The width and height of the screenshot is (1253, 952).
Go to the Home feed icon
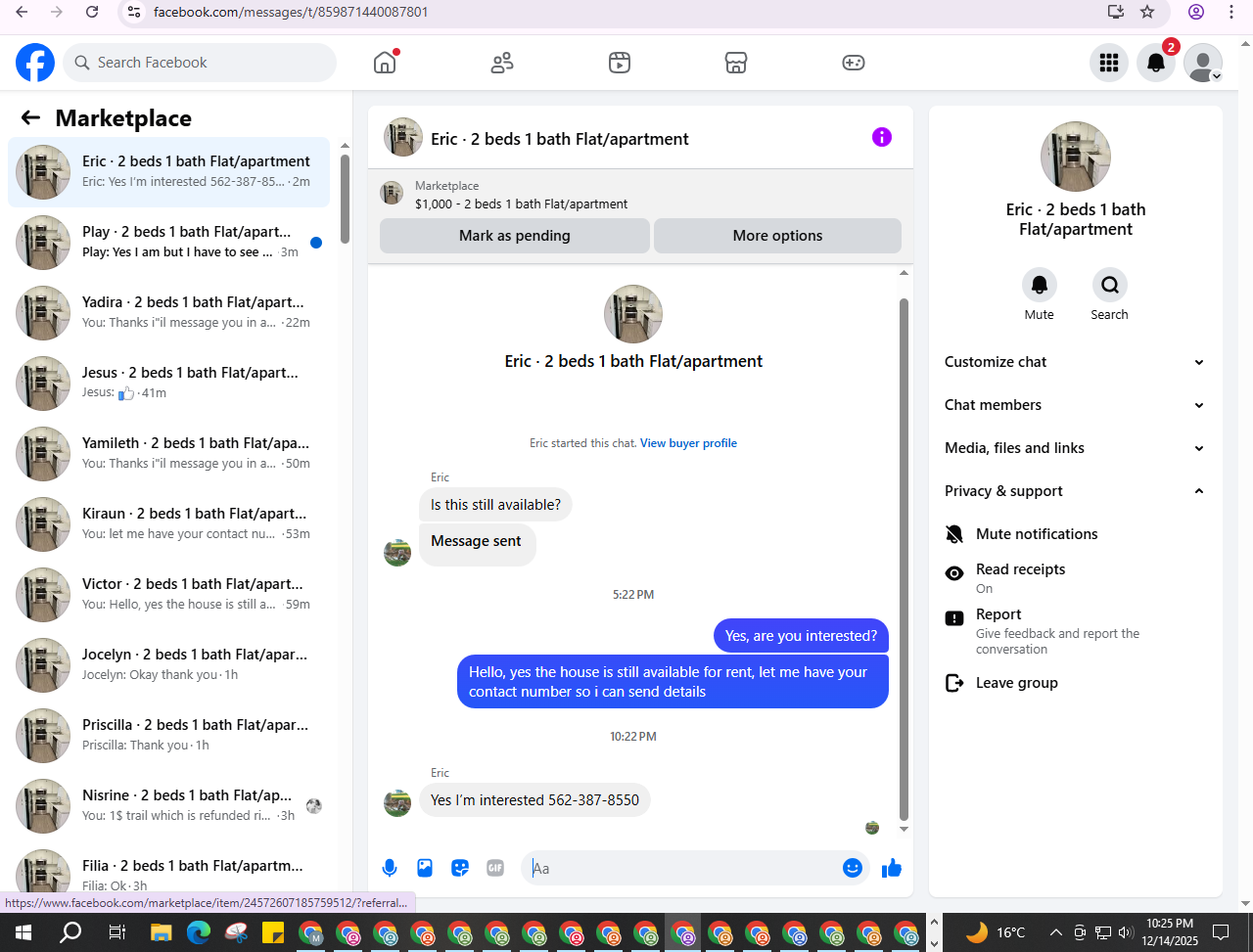pos(385,63)
